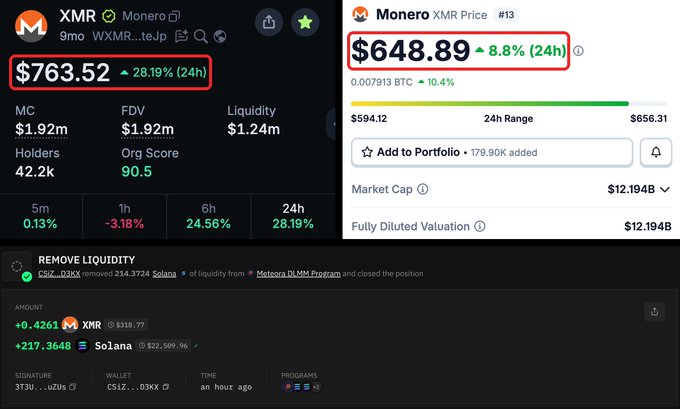The width and height of the screenshot is (680, 409).
Task: Click the +0.4261 XMR amount
Action: click(37, 325)
